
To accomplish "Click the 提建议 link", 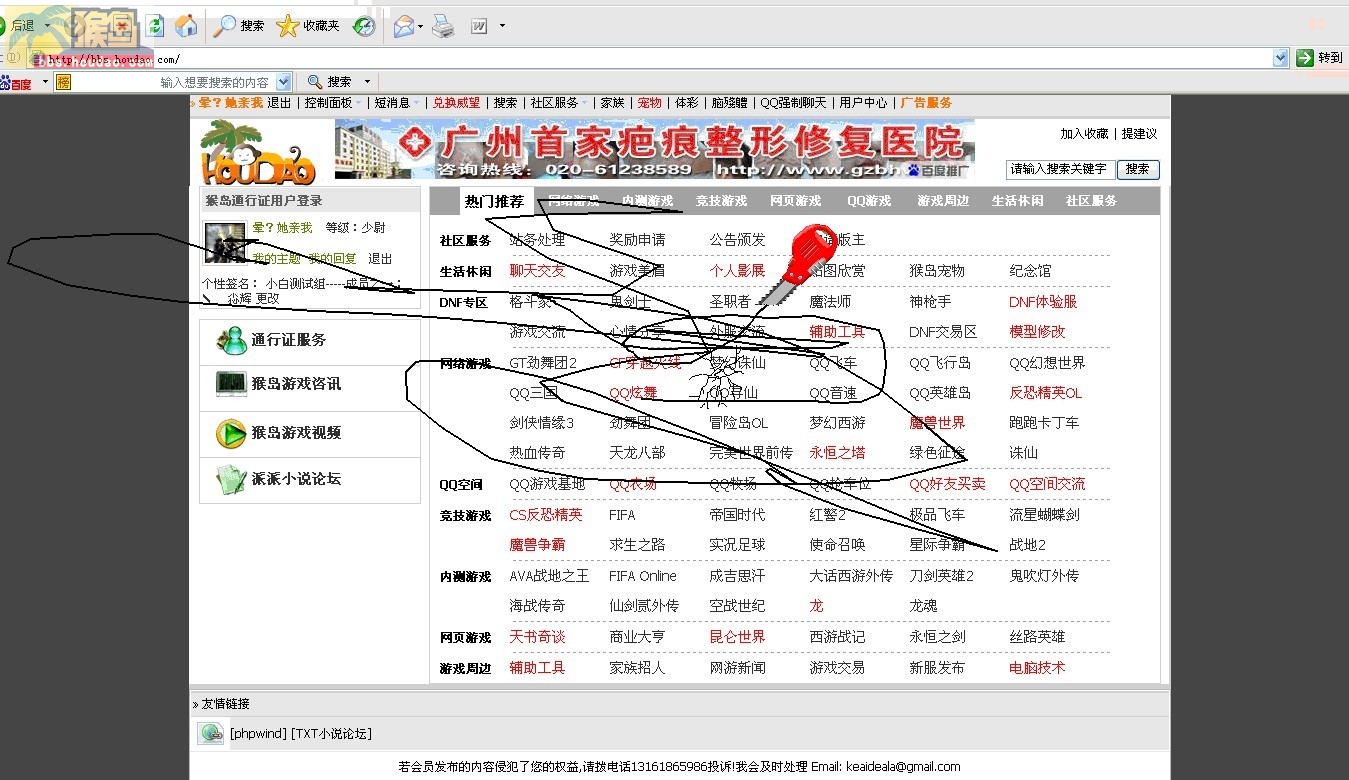I will [x=1139, y=134].
